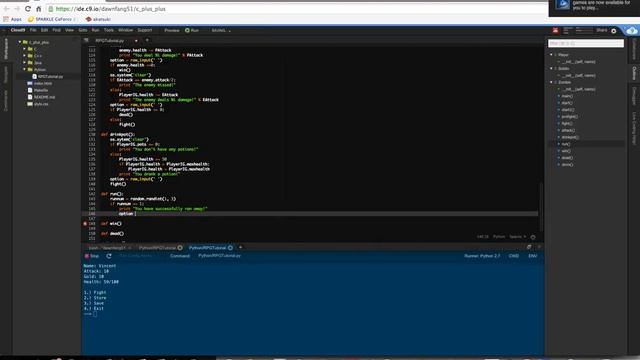Jump to prefight() in outline
This screenshot has width=640, height=360.
tap(569, 117)
